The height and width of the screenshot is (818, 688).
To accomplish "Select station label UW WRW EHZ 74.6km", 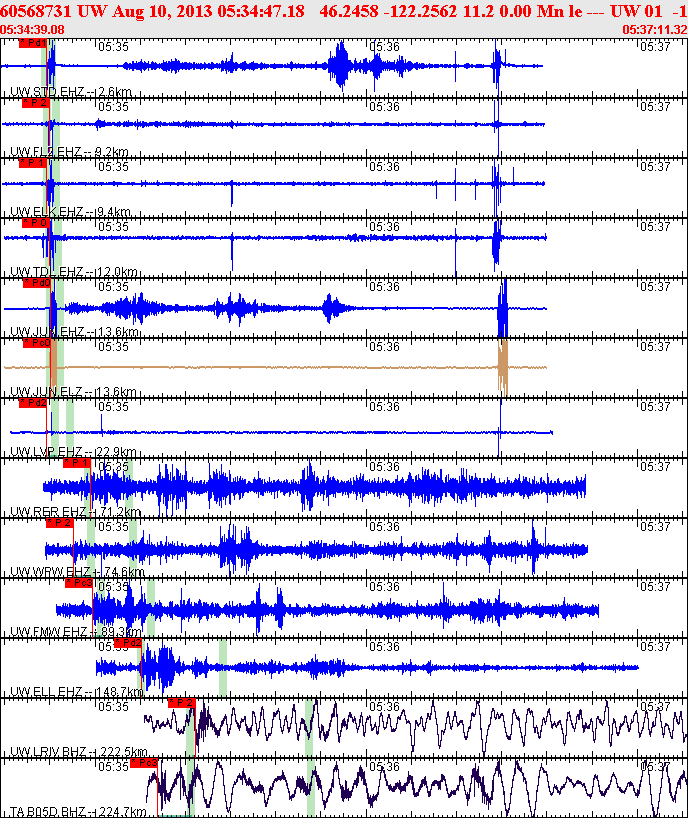I will pos(77,572).
